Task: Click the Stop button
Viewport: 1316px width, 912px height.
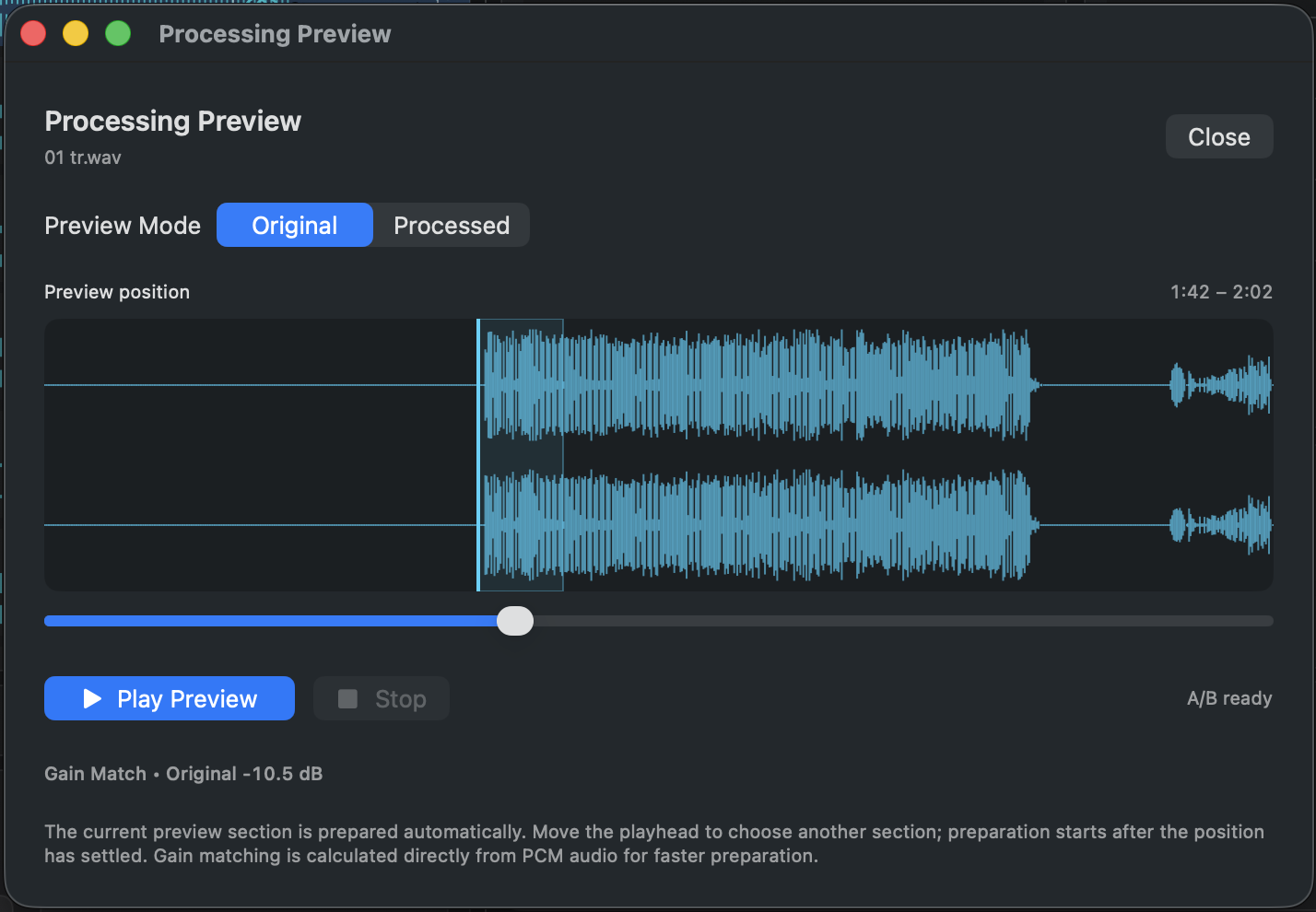Action: coord(382,698)
